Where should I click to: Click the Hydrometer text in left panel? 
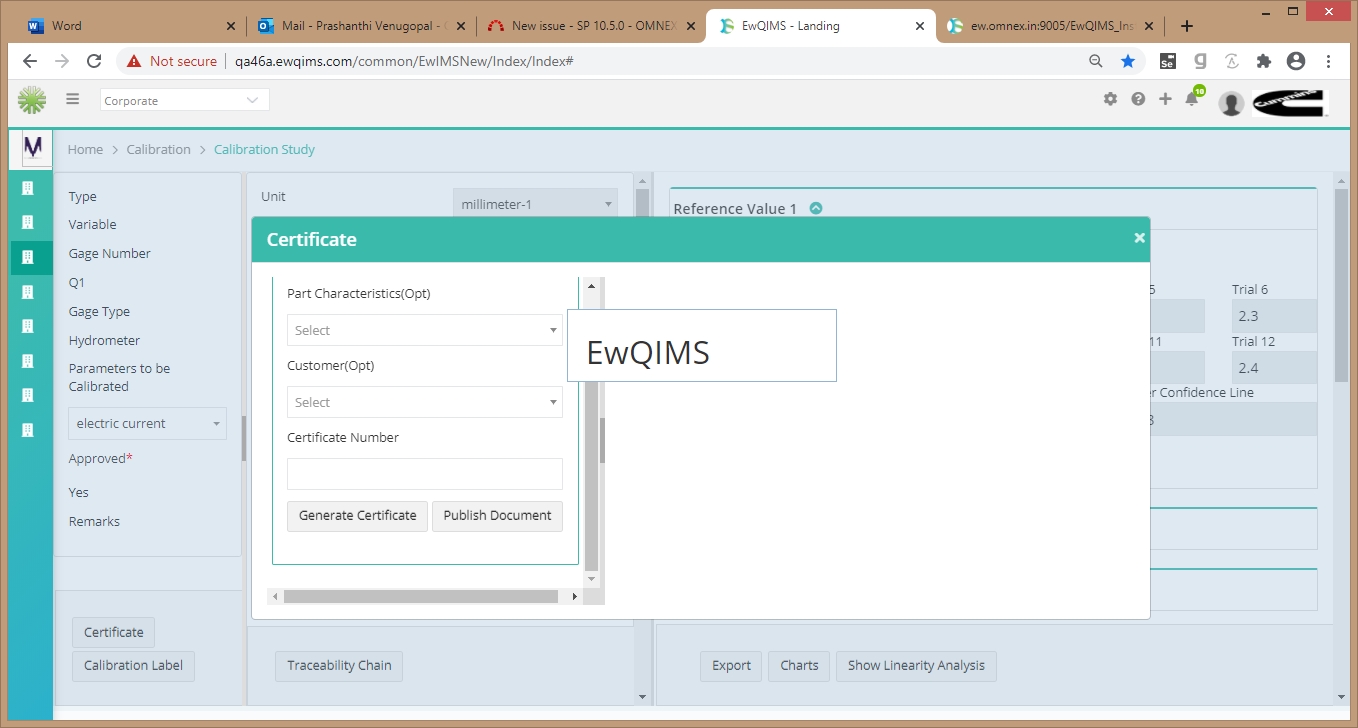(x=105, y=341)
